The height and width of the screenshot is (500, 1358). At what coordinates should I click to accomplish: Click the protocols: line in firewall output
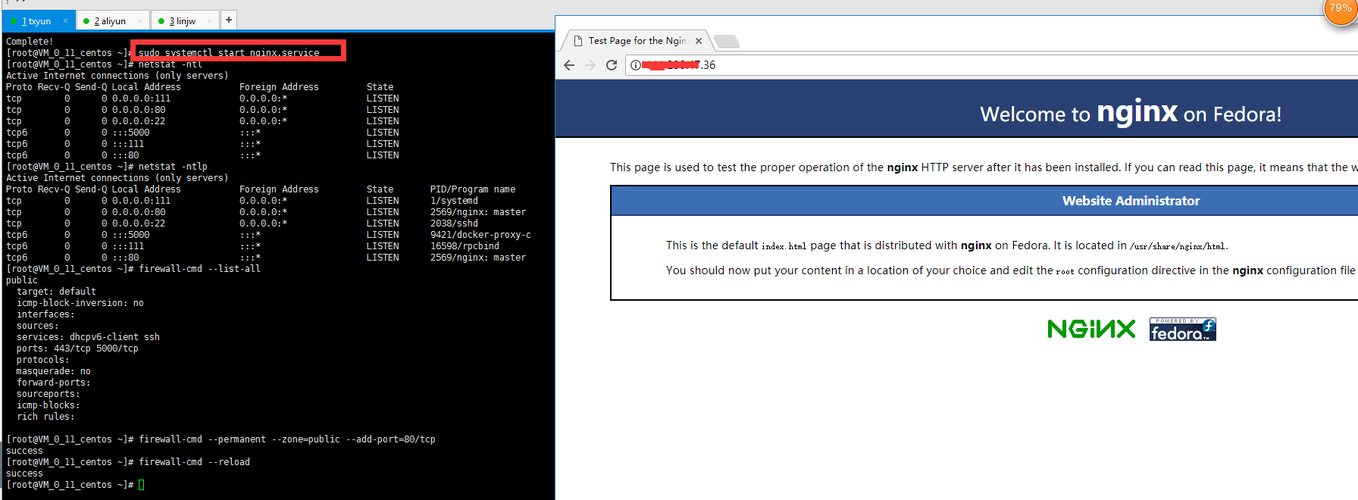click(x=43, y=360)
